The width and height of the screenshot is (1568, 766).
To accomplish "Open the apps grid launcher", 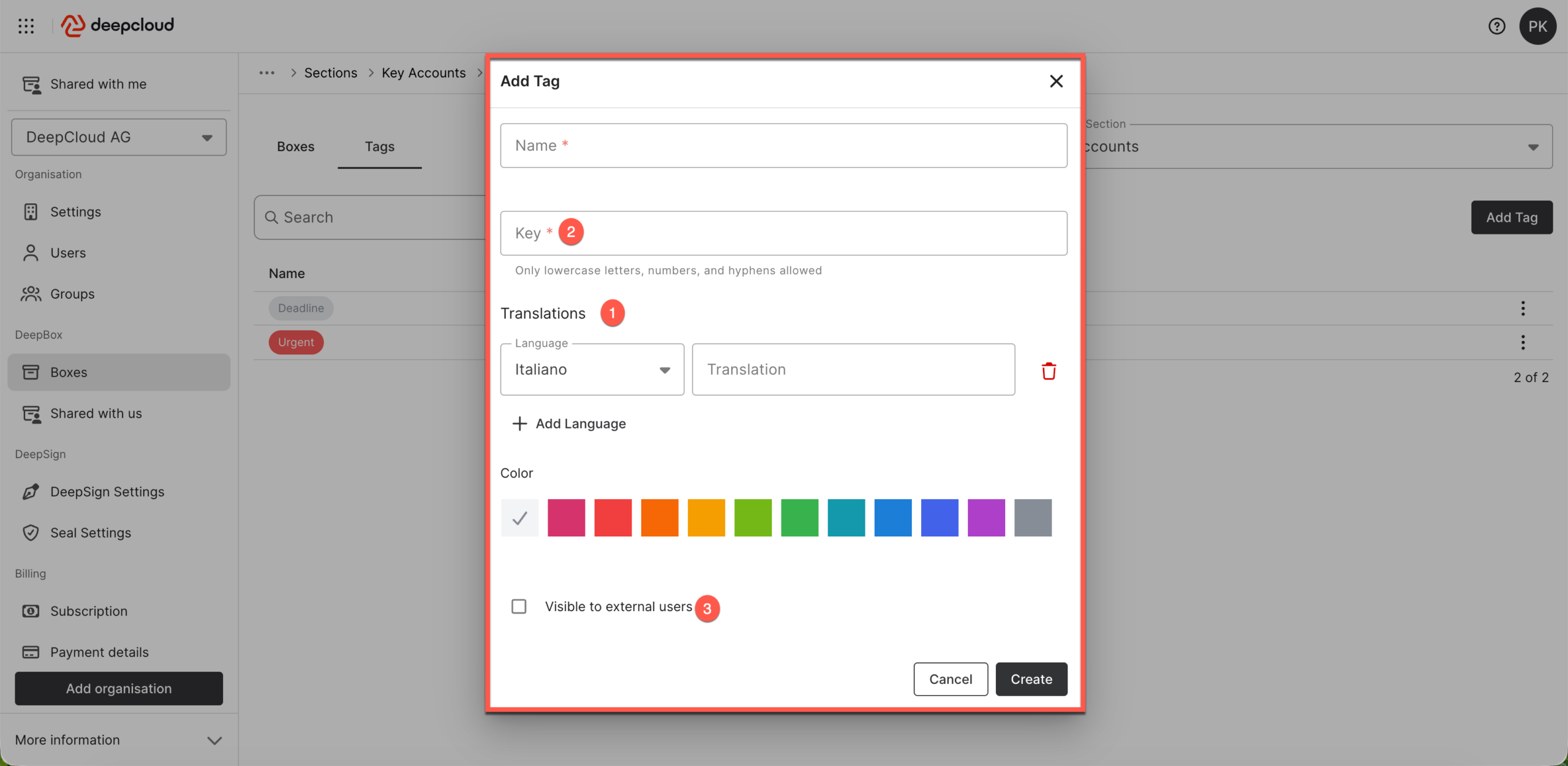I will coord(26,26).
